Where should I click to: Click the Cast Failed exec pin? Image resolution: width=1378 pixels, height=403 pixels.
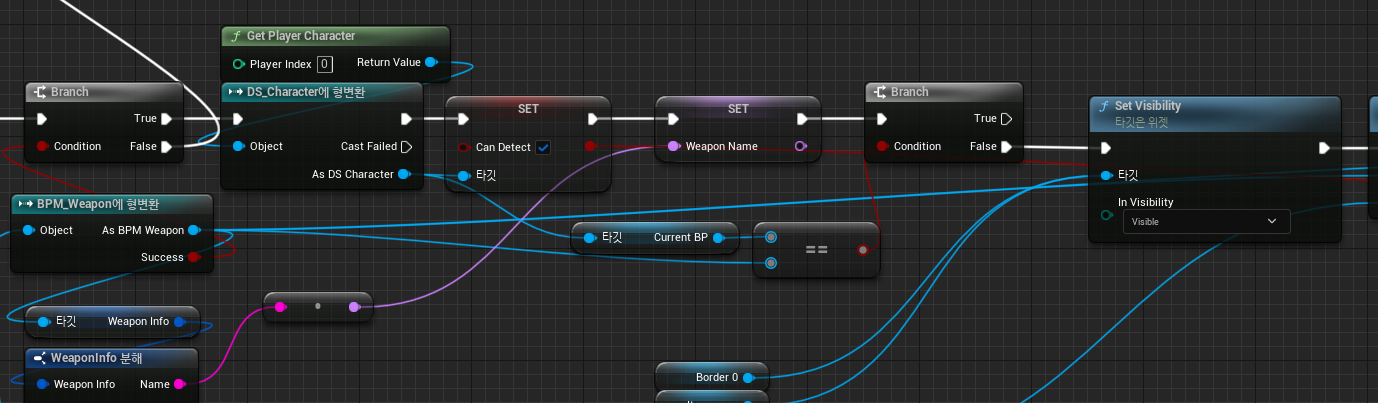406,146
